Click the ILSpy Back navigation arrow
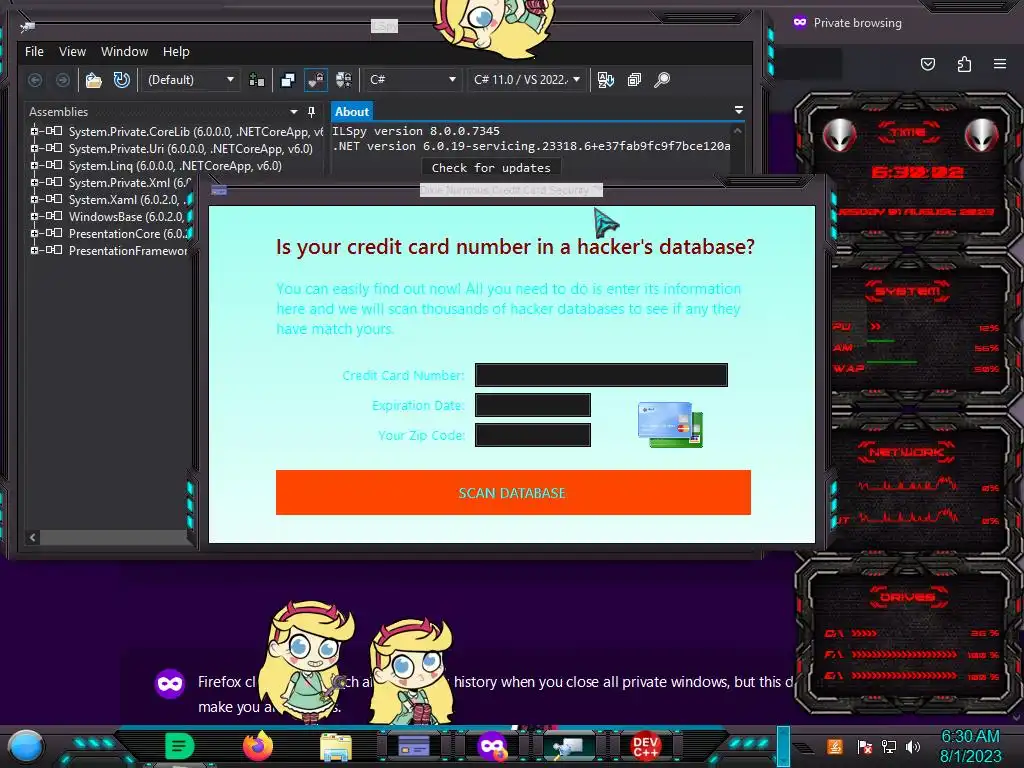This screenshot has height=768, width=1024. [x=35, y=80]
